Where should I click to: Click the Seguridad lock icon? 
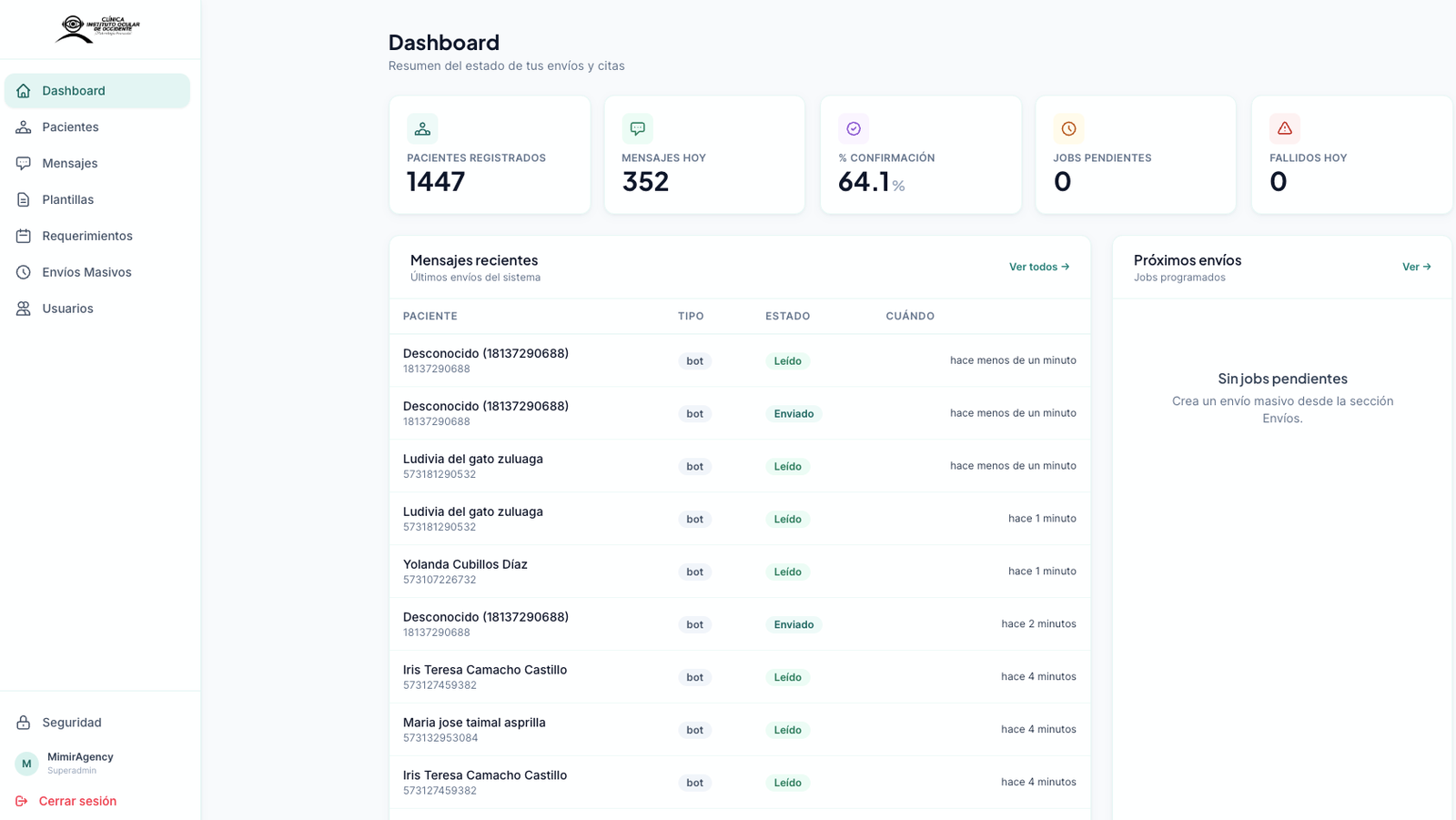pos(24,723)
